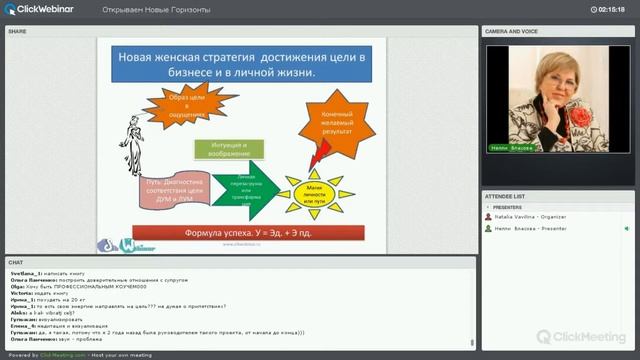The width and height of the screenshot is (640, 360).
Task: Click Victoria's chat message
Action: coord(40,293)
